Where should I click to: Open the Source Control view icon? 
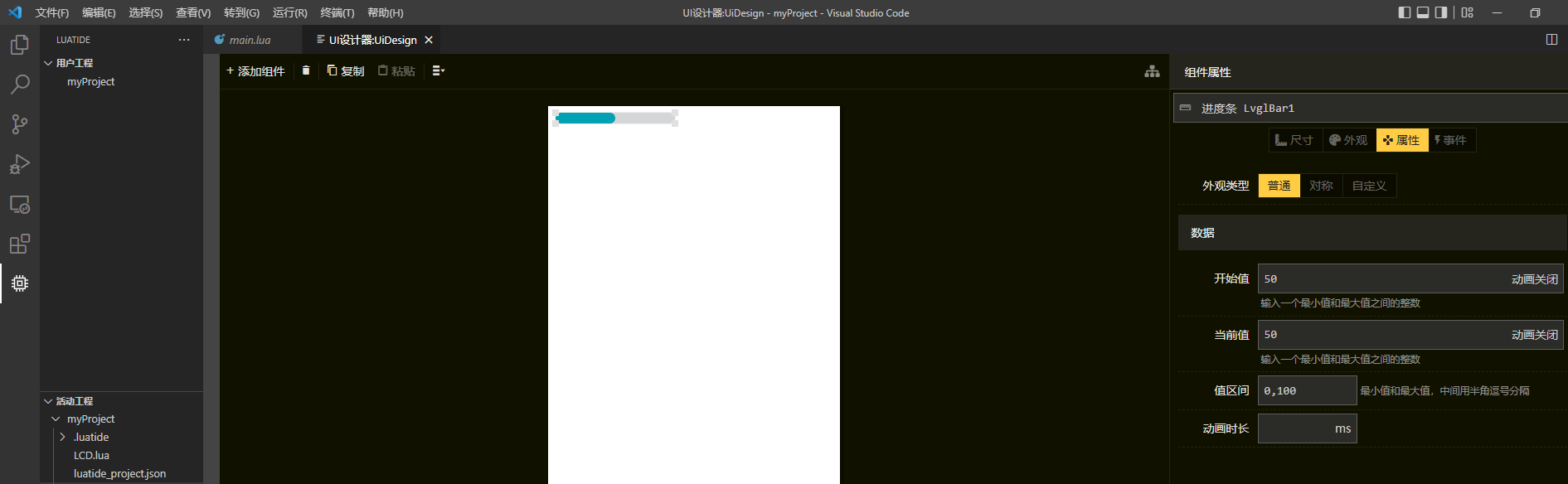[x=20, y=124]
